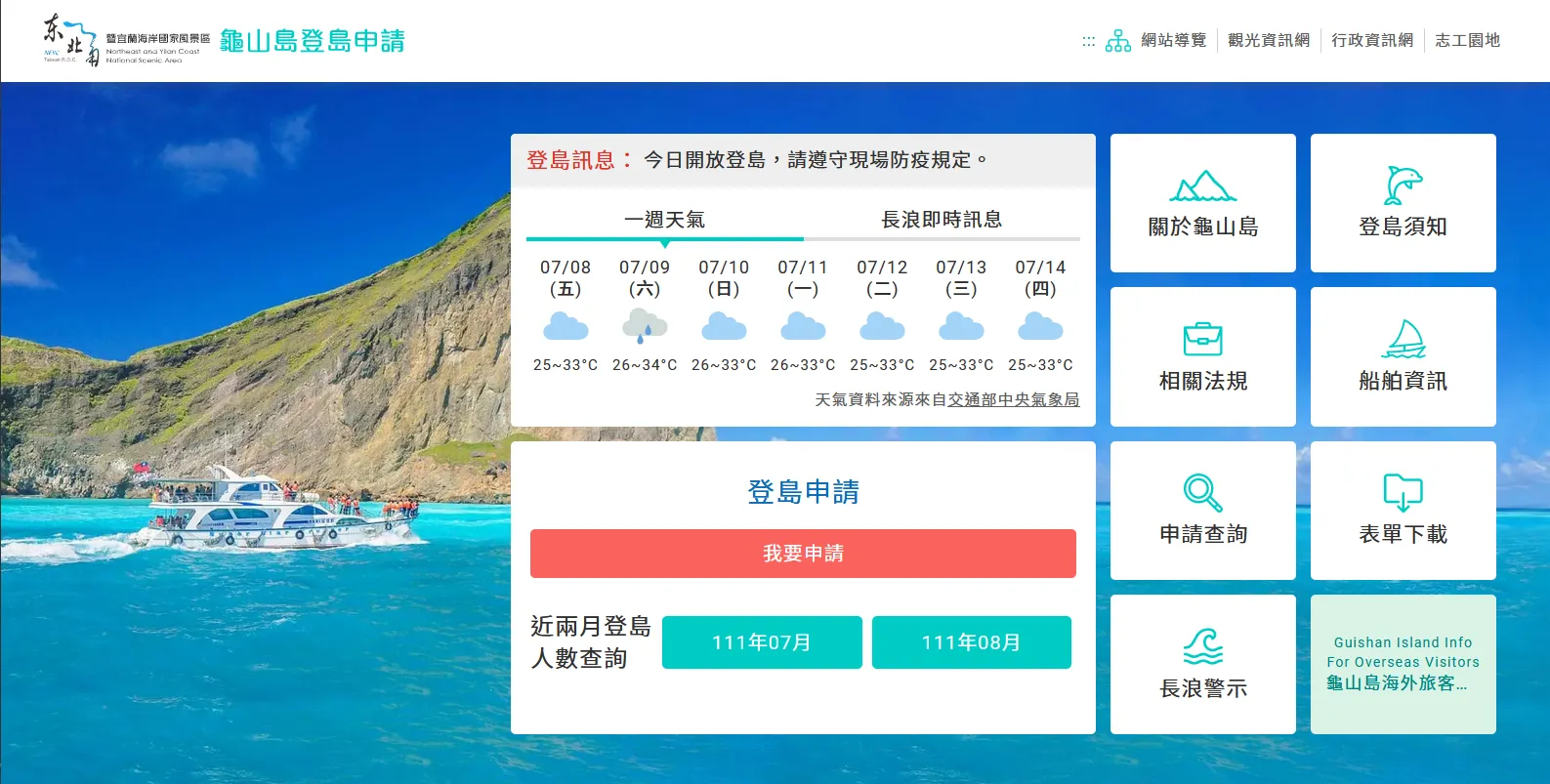
Task: Click the magnifier icon for 申請查詢
Action: (1202, 492)
